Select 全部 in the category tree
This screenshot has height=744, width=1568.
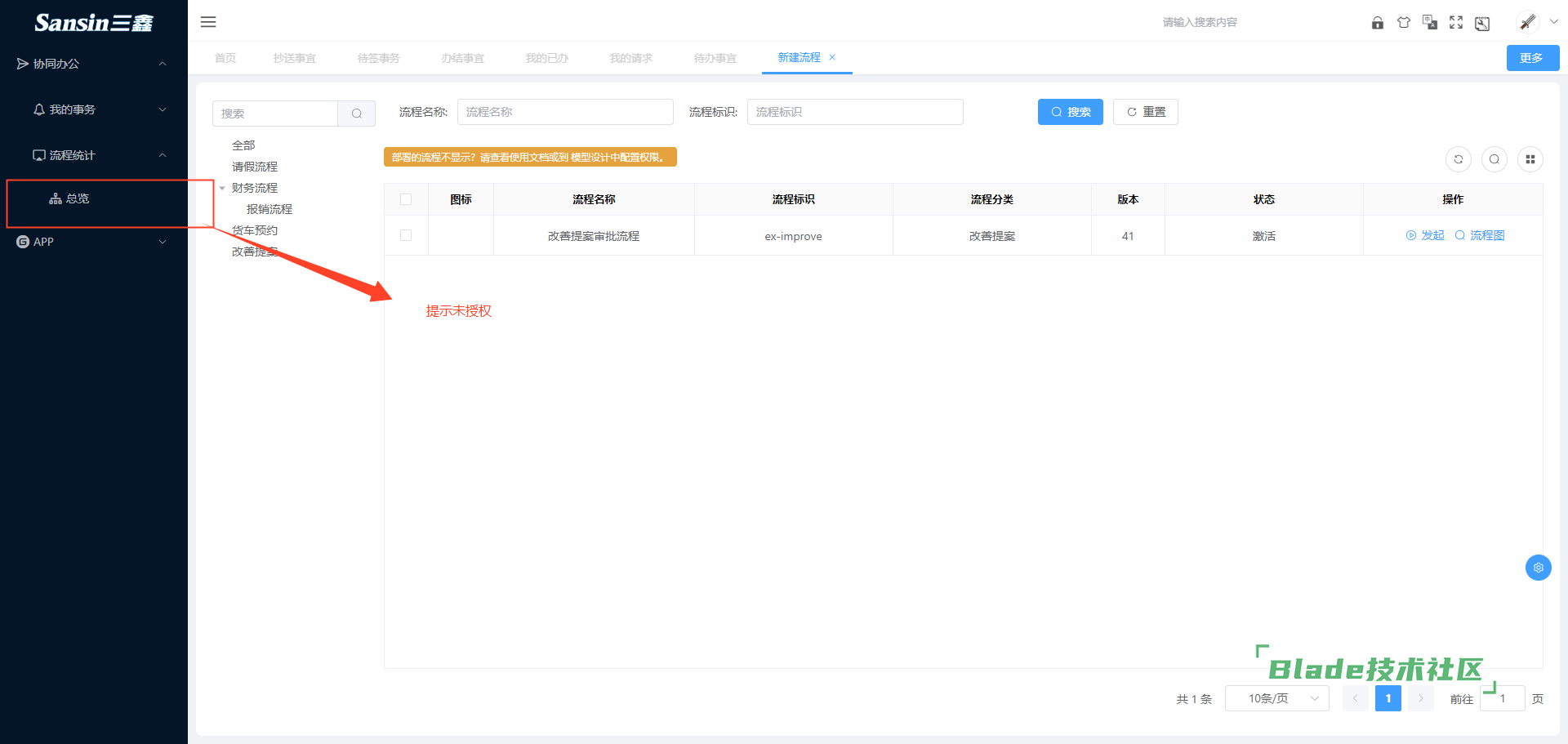243,145
